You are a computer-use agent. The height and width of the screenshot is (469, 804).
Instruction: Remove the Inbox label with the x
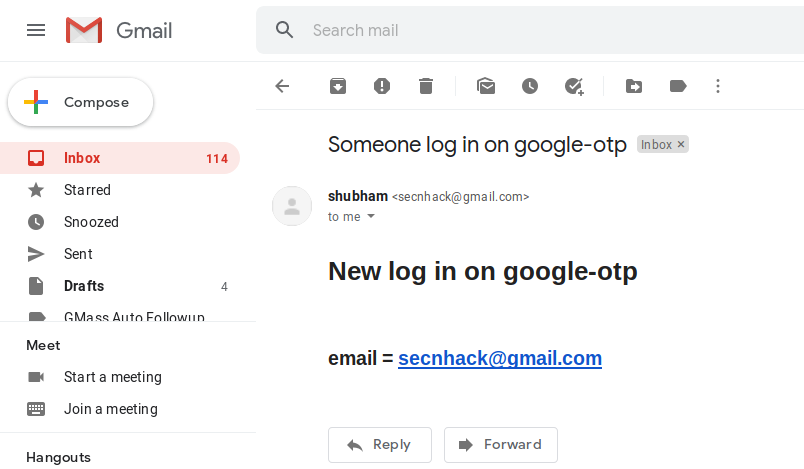tap(681, 145)
